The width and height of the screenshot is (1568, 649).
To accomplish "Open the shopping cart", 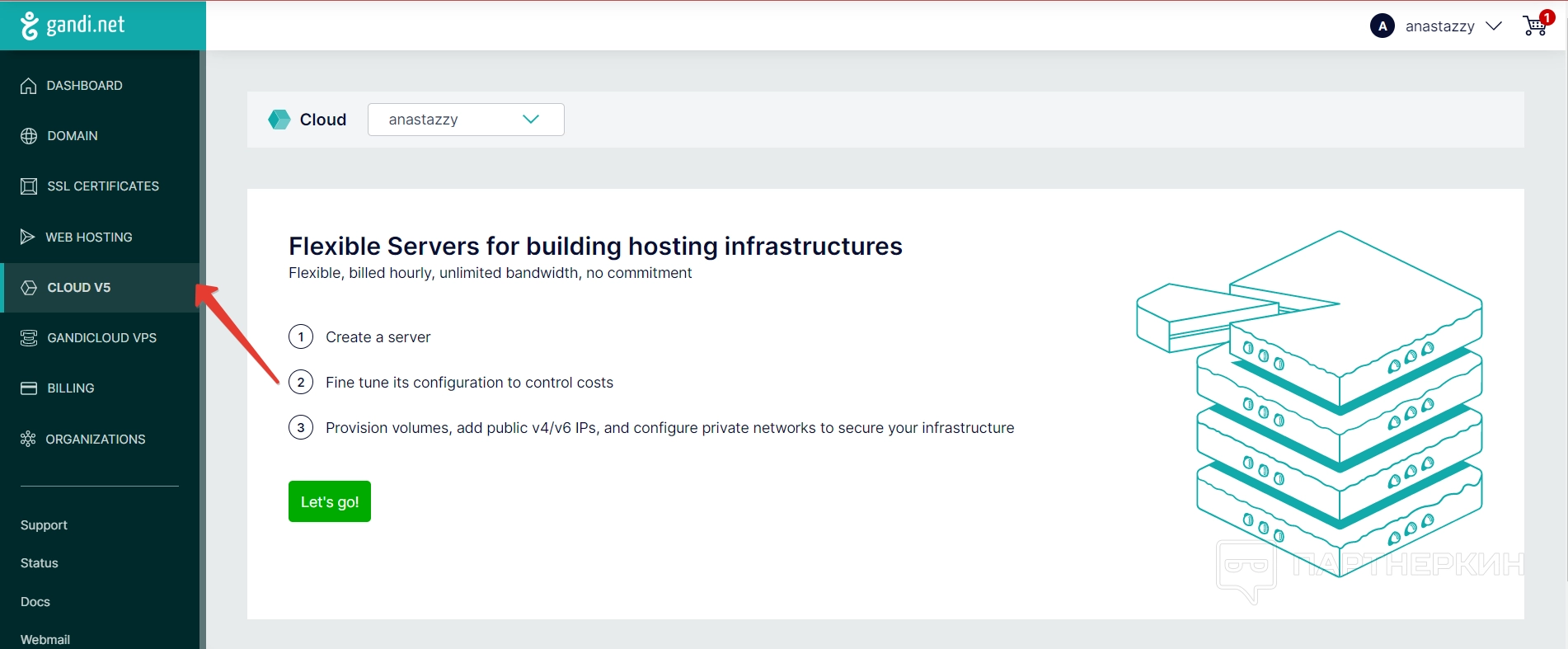I will (1534, 26).
